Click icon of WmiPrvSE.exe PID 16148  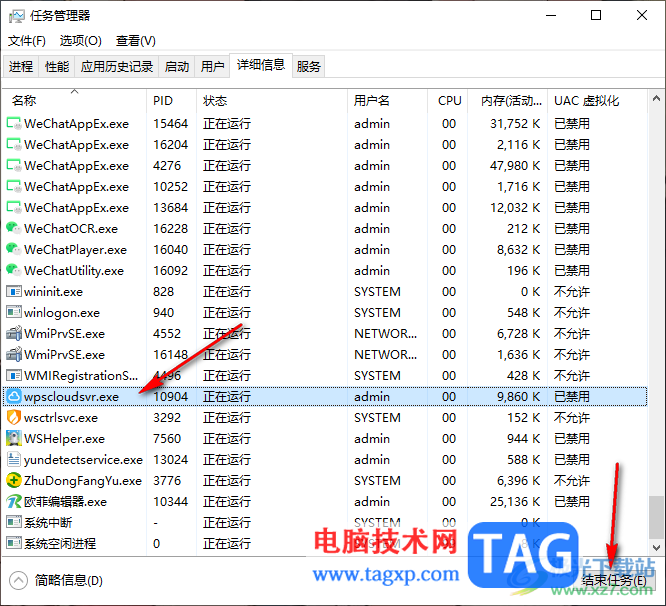coord(14,355)
